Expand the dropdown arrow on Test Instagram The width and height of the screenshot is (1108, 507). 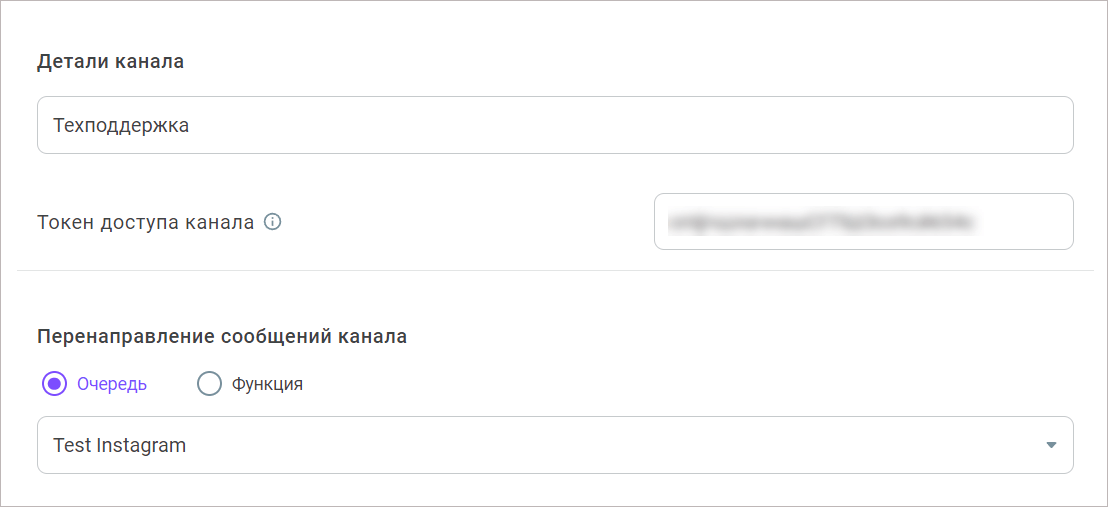[1051, 445]
